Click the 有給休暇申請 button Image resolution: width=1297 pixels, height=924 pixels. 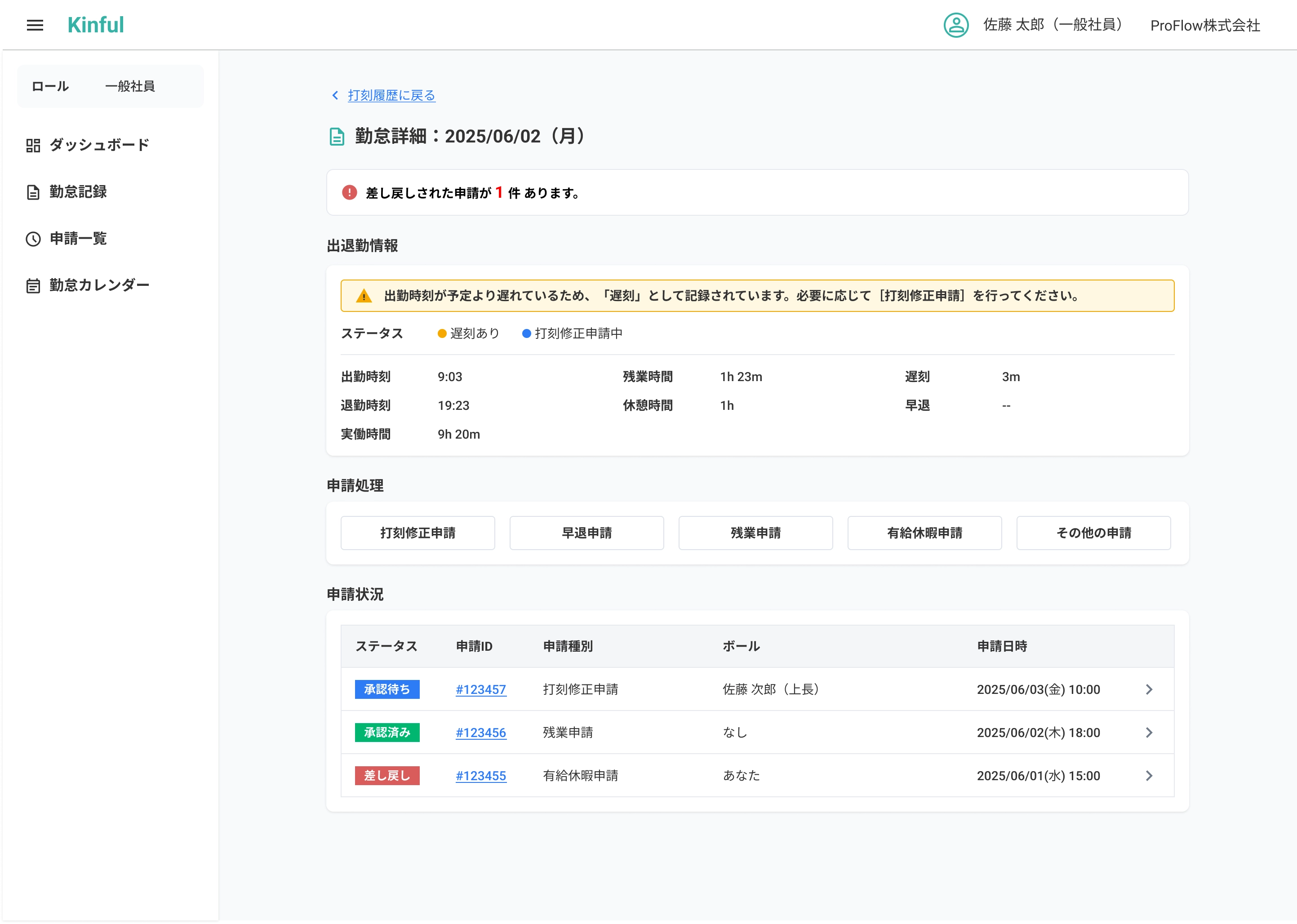click(924, 533)
